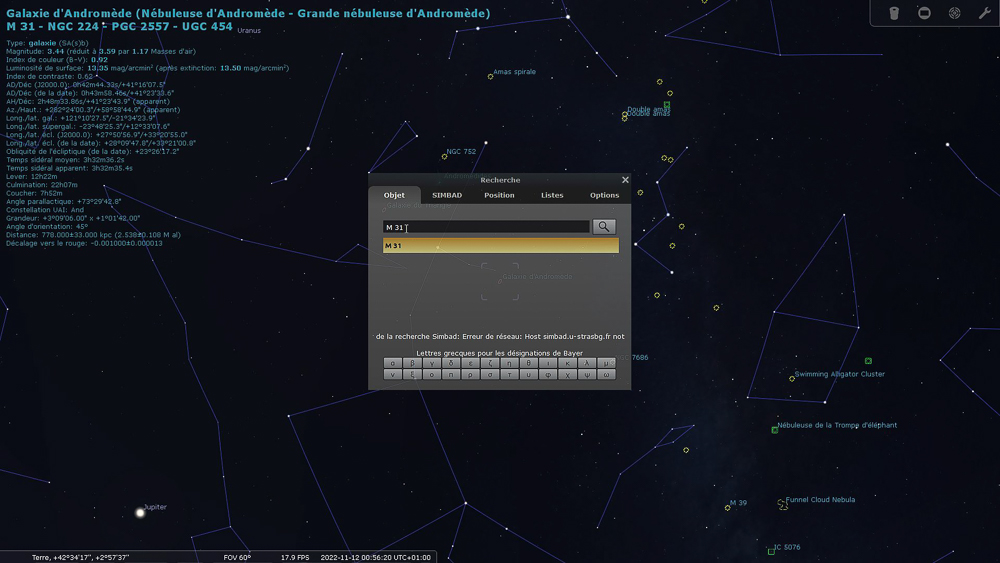Screen dimensions: 1000x563
Task: Insert Greek letter beta β
Action: pyautogui.click(x=412, y=363)
